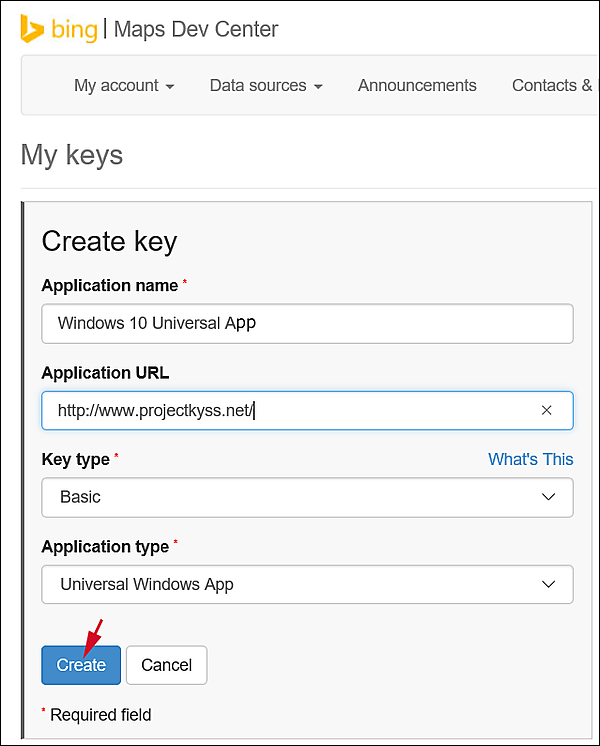
Task: Focus the Application URL input field
Action: [307, 411]
